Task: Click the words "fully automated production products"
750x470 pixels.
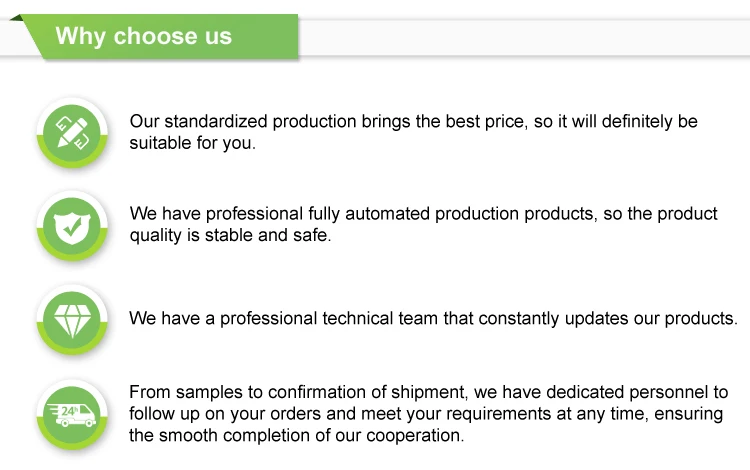Action: coord(430,215)
